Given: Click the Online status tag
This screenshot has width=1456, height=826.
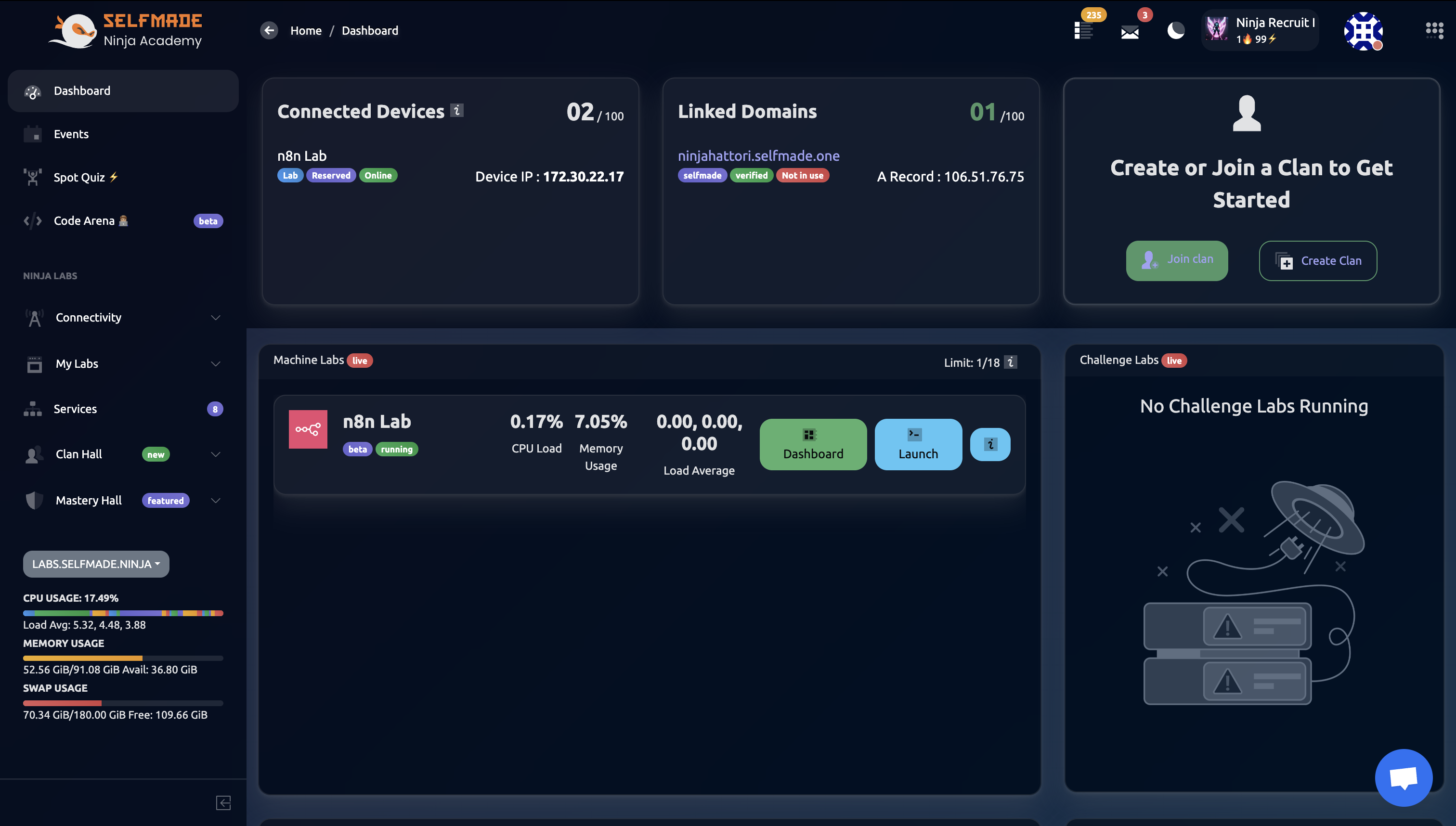Looking at the screenshot, I should pos(378,175).
